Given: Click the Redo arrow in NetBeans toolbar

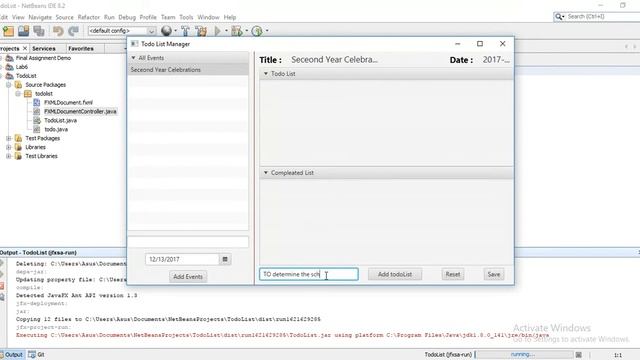Looking at the screenshot, I should point(73,31).
